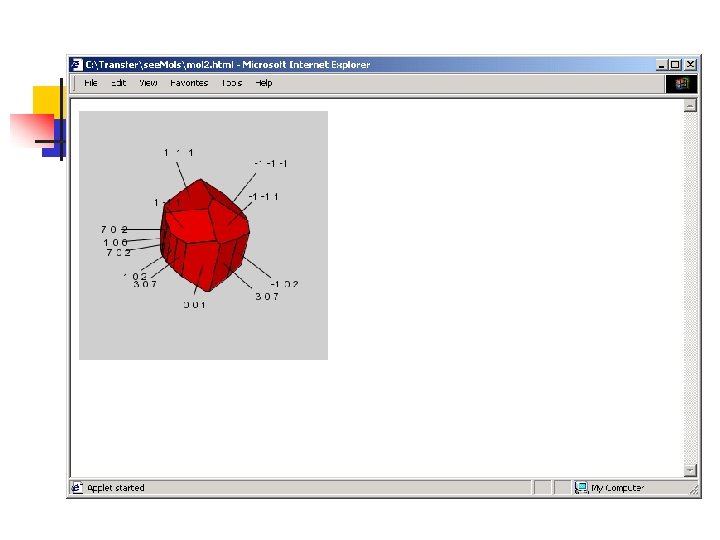Viewport: 720px width, 540px height.
Task: Click the 'Applet started' status text
Action: point(116,488)
